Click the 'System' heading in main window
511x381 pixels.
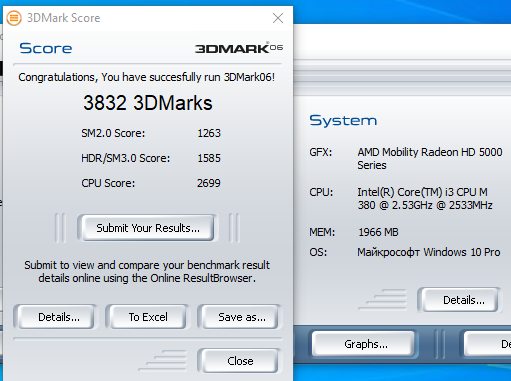[343, 120]
